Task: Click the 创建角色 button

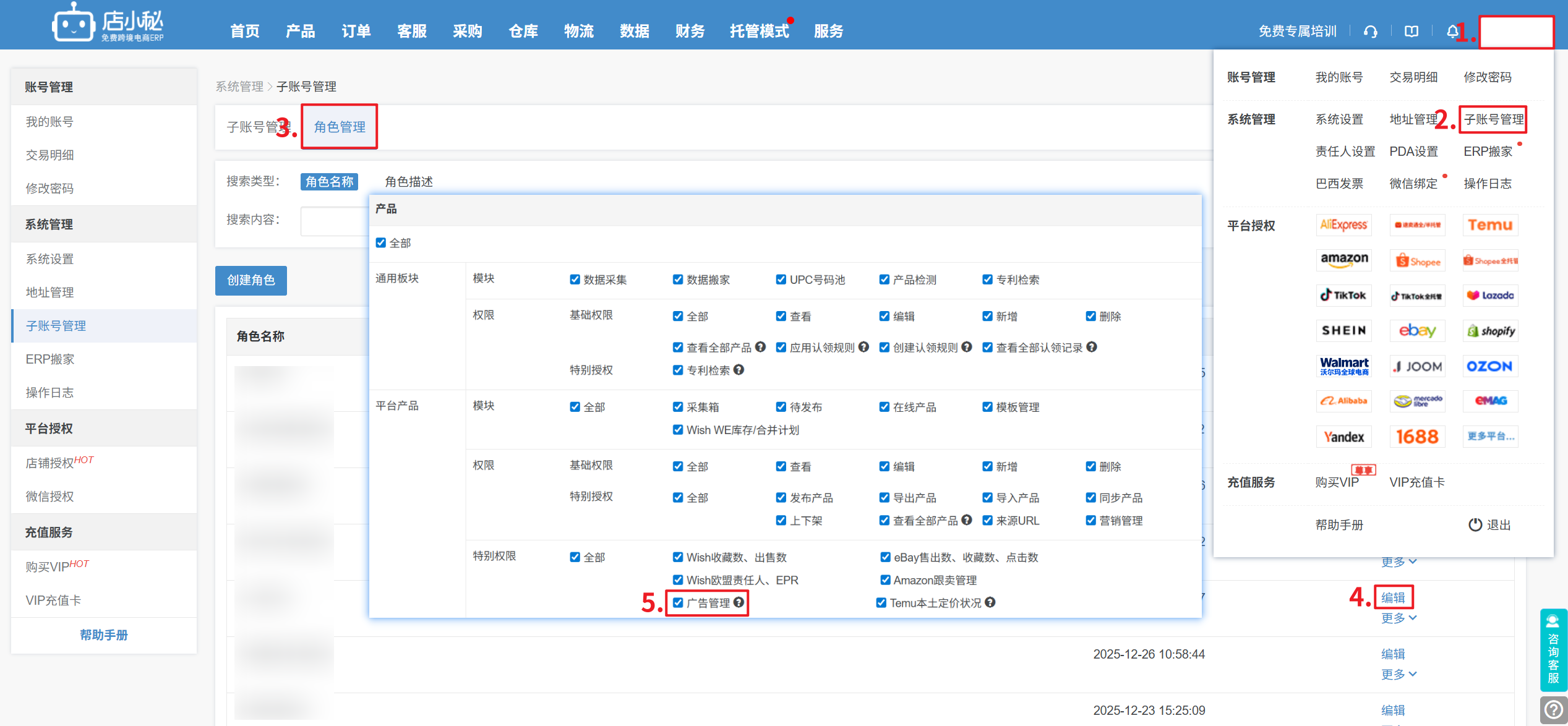Action: click(x=251, y=280)
